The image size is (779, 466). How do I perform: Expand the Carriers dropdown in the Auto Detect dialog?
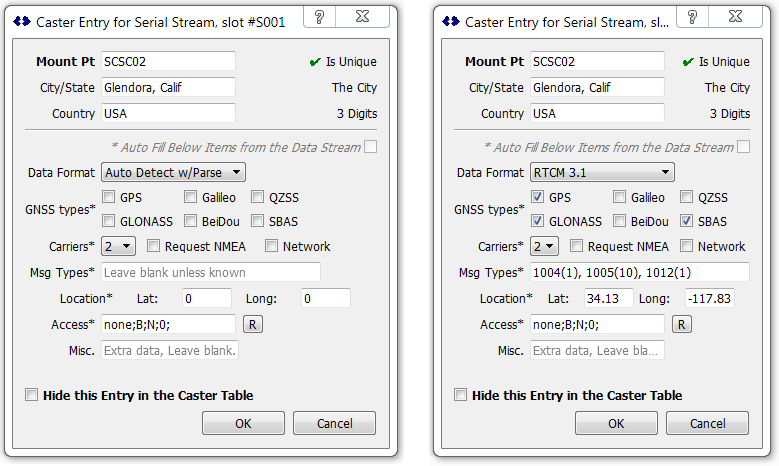(119, 246)
